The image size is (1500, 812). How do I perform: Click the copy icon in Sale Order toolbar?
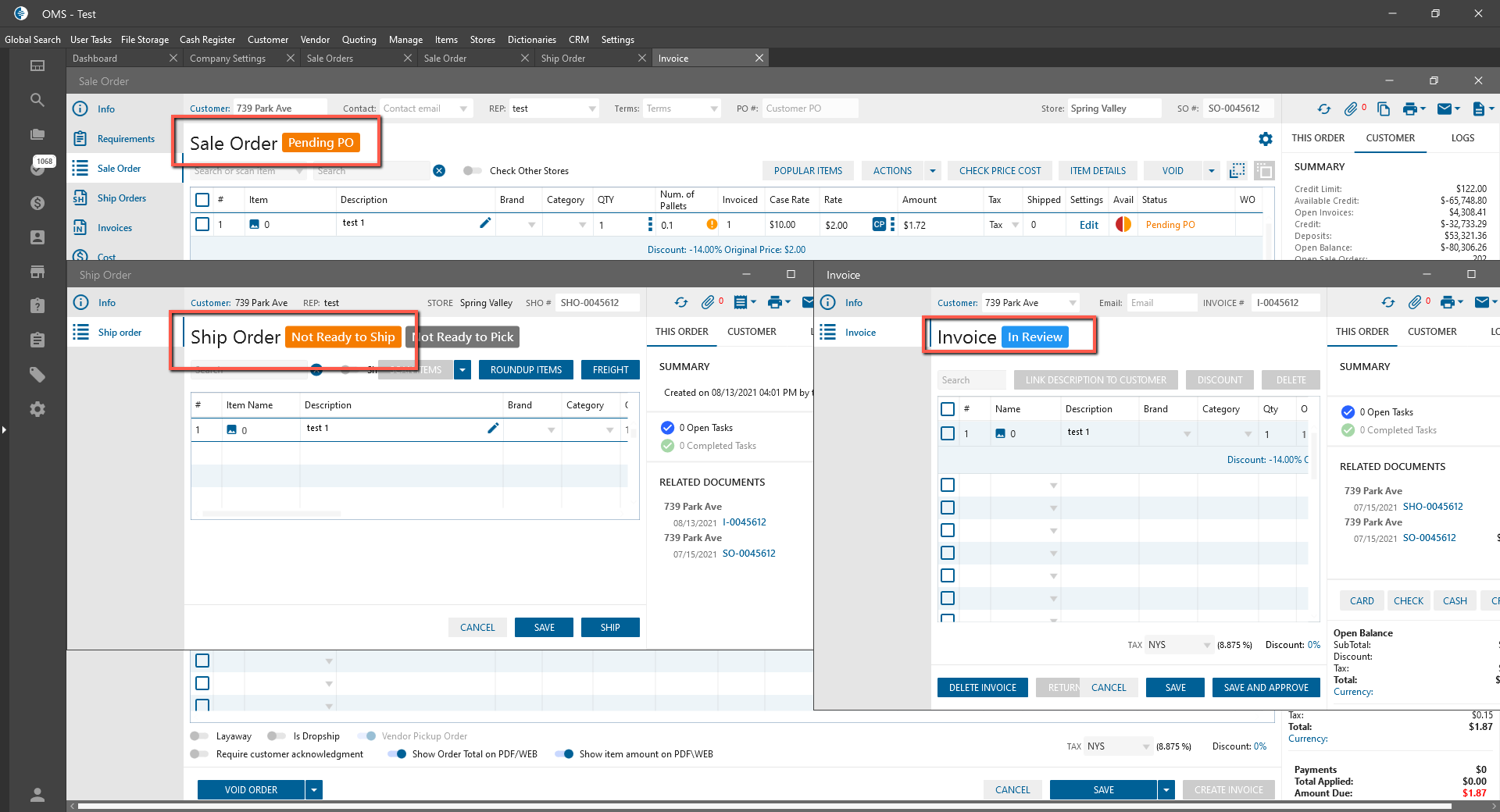click(1384, 109)
